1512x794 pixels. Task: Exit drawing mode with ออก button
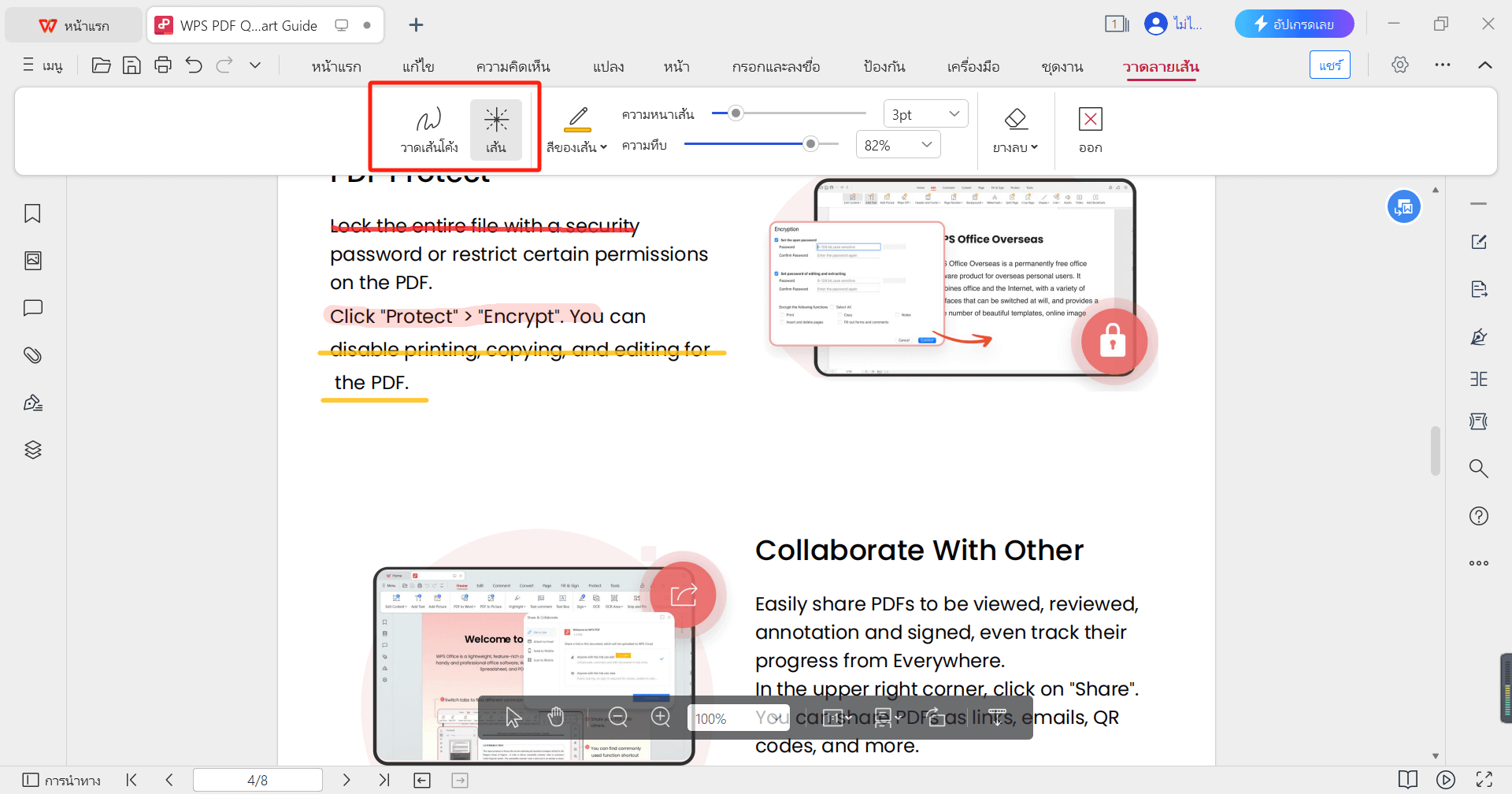coord(1090,130)
